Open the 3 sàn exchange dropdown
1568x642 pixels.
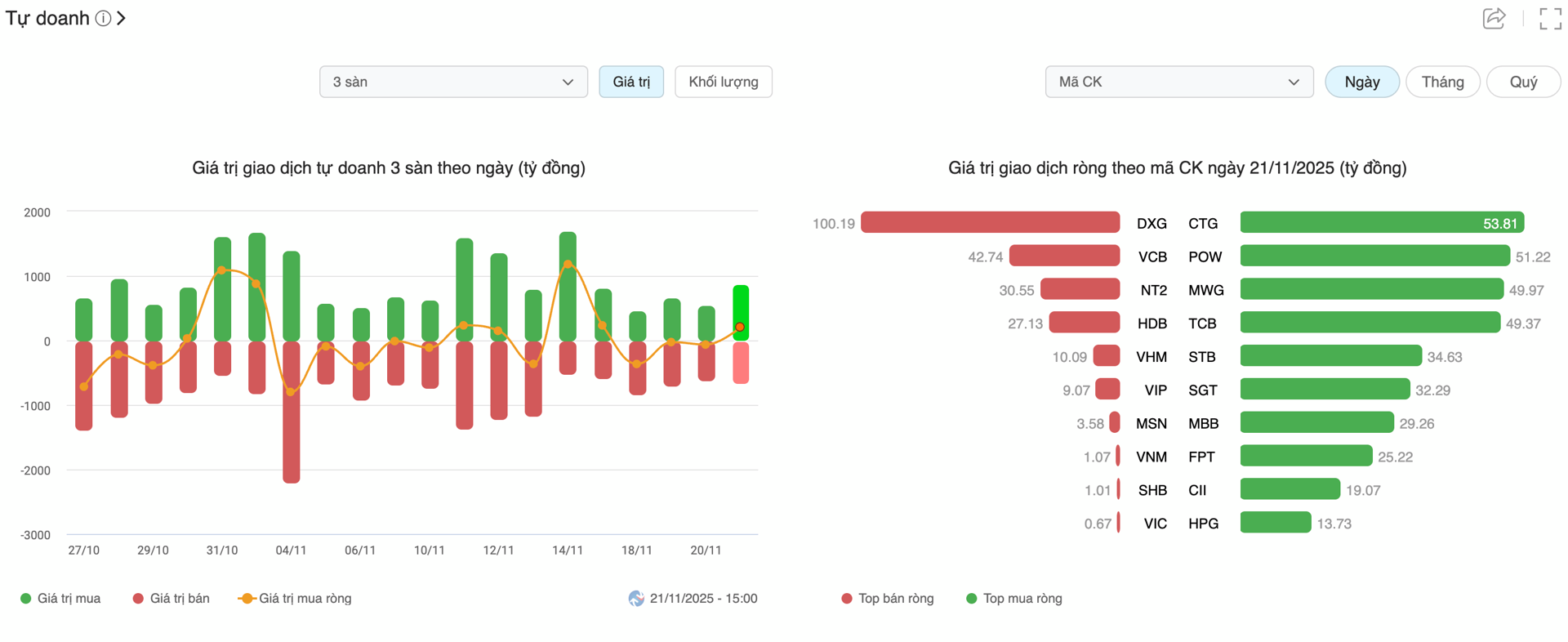pyautogui.click(x=453, y=82)
